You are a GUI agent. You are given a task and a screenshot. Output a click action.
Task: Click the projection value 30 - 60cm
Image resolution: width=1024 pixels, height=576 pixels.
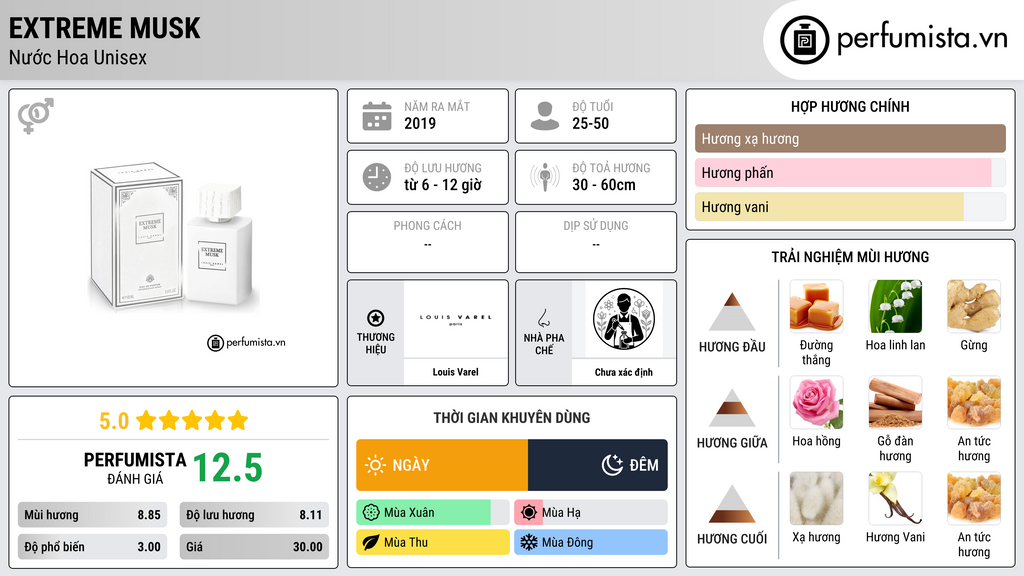click(604, 185)
